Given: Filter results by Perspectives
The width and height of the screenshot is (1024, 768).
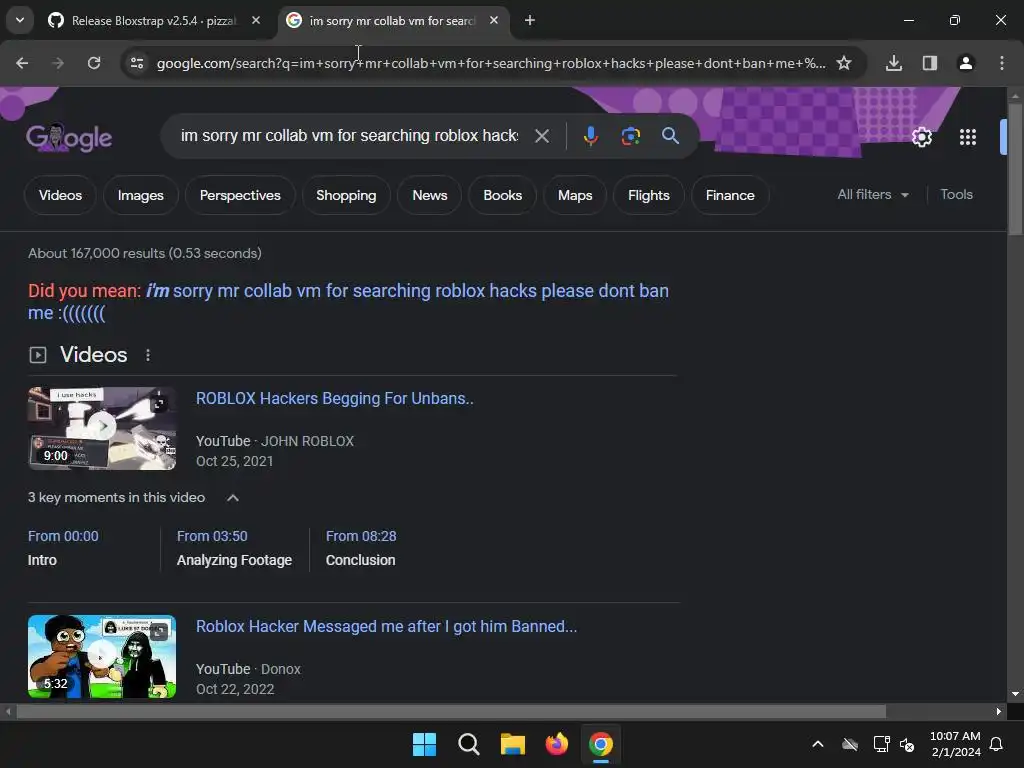Looking at the screenshot, I should pyautogui.click(x=240, y=195).
